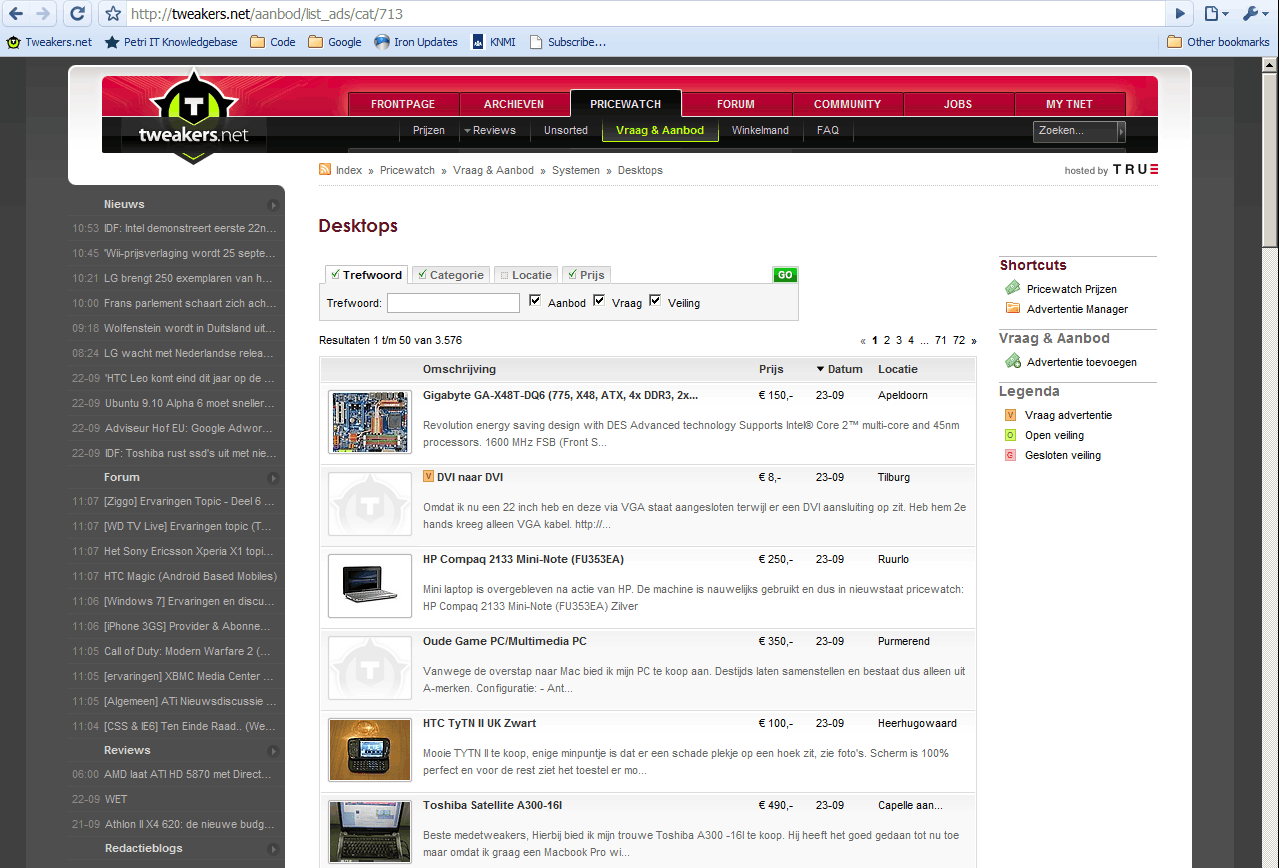Viewport: 1279px width, 868px height.
Task: Click the Trefwoord text input field
Action: coord(453,302)
